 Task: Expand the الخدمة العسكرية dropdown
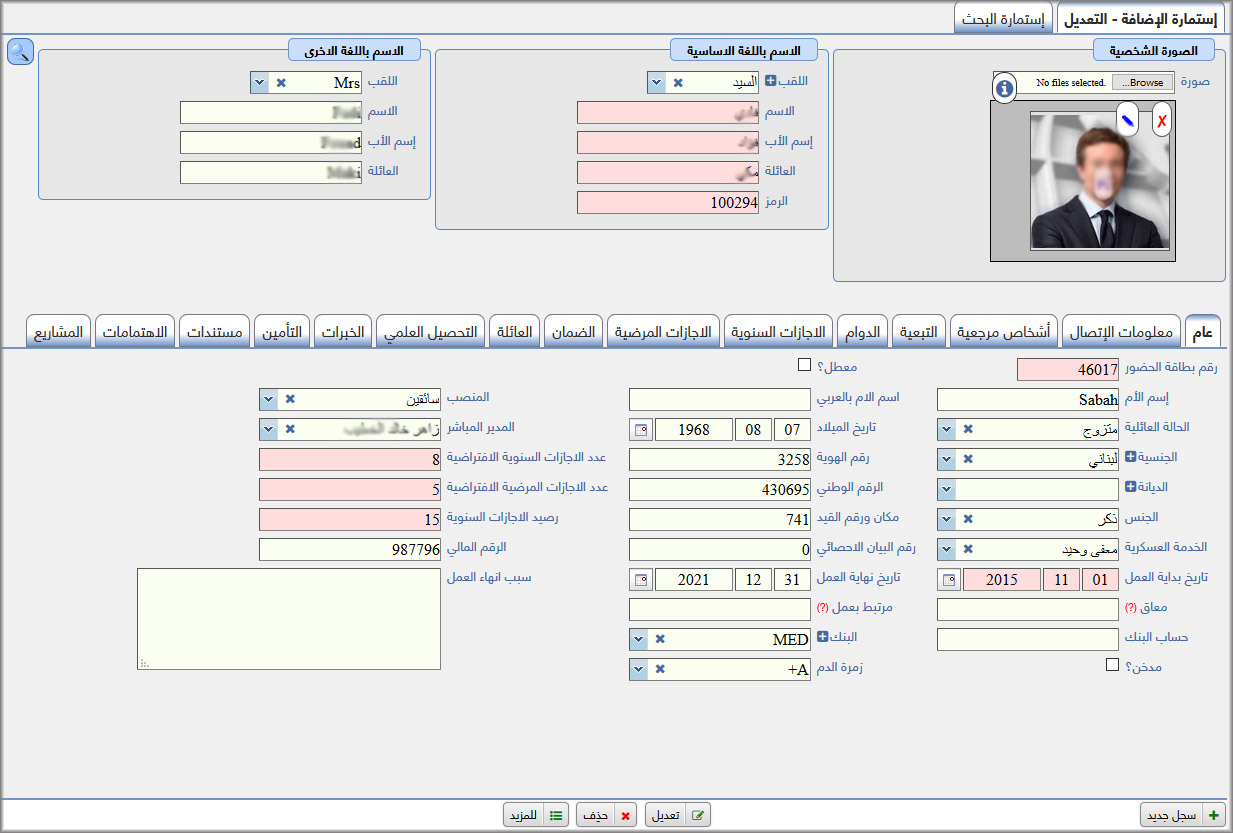946,550
